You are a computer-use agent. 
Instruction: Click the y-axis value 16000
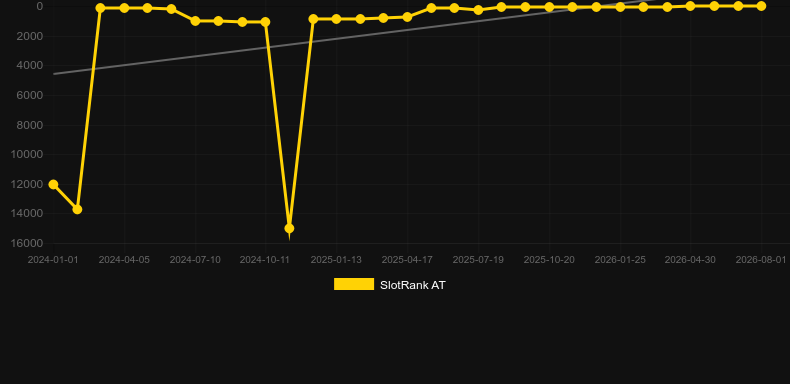tap(27, 243)
